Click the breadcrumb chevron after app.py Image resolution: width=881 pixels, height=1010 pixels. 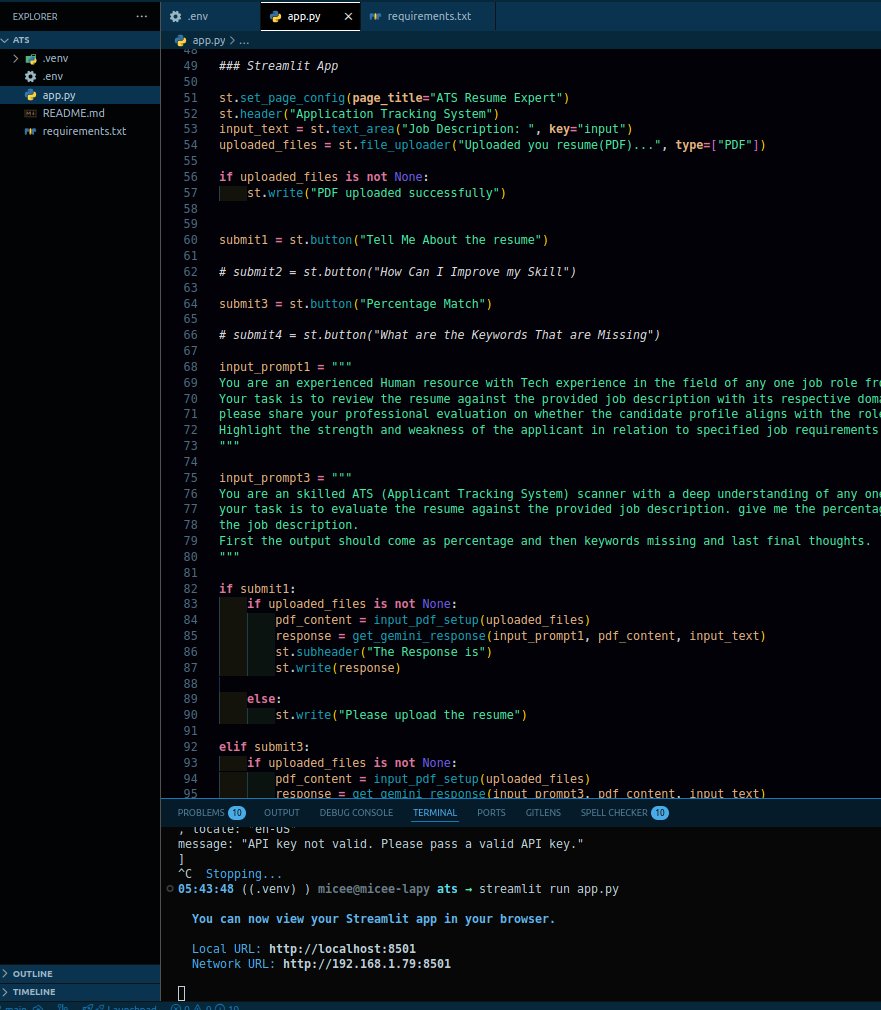(232, 41)
